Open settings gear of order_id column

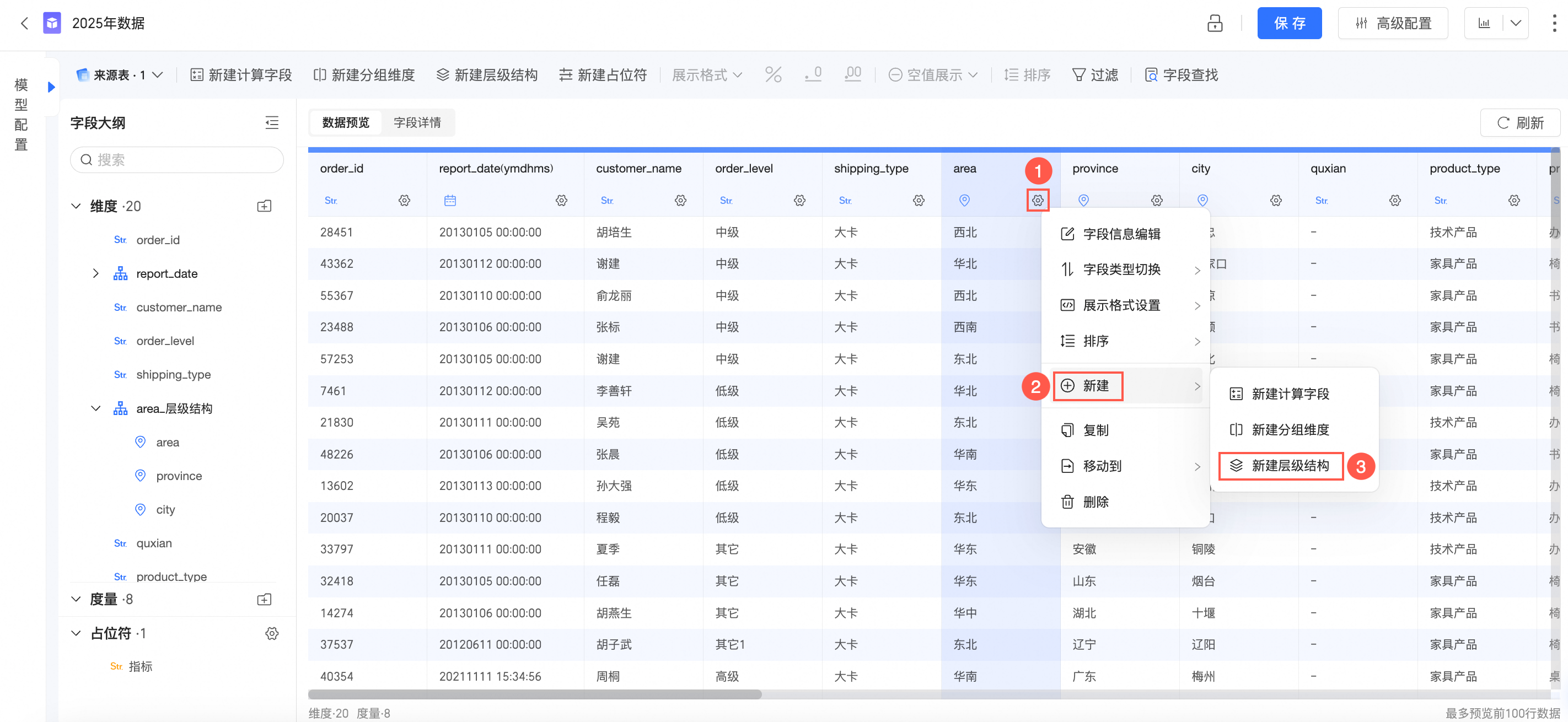404,200
